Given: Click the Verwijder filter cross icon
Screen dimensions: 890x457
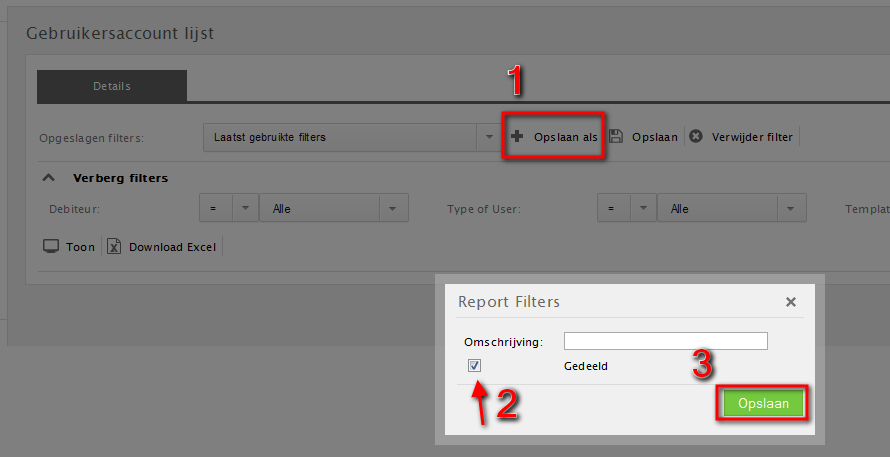Looking at the screenshot, I should click(696, 136).
